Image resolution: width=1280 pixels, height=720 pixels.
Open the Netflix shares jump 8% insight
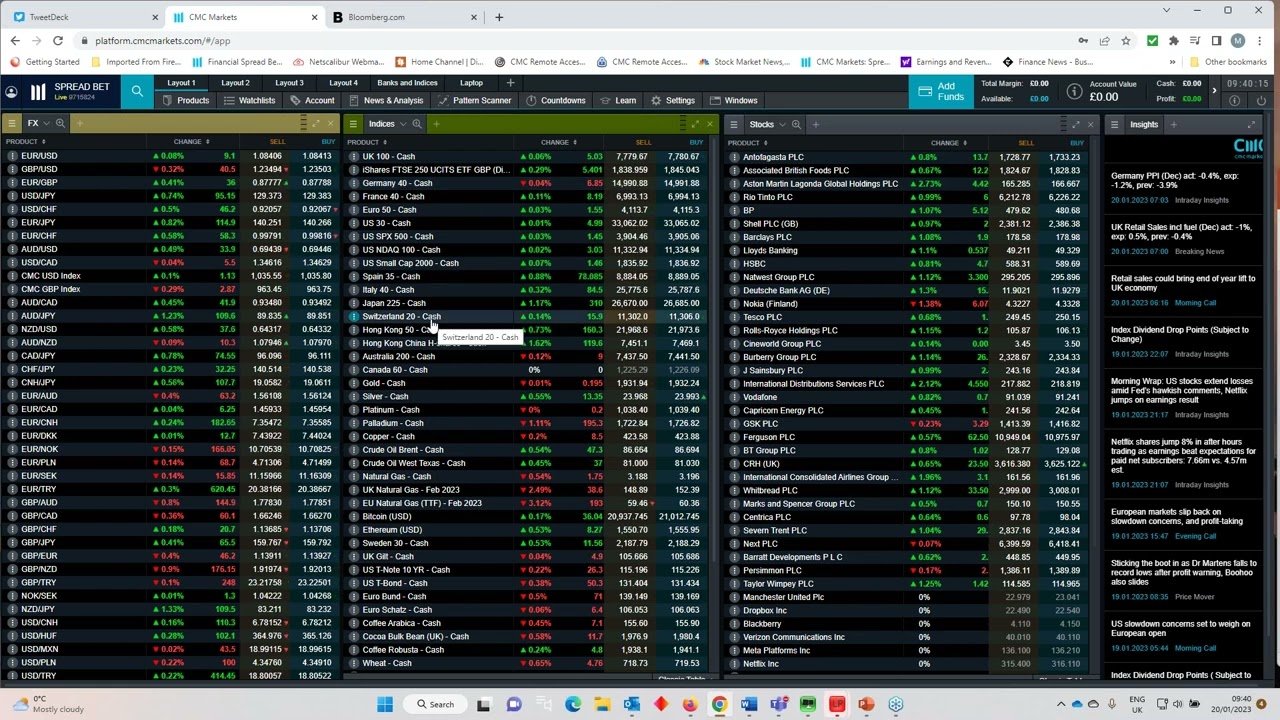[x=1183, y=456]
